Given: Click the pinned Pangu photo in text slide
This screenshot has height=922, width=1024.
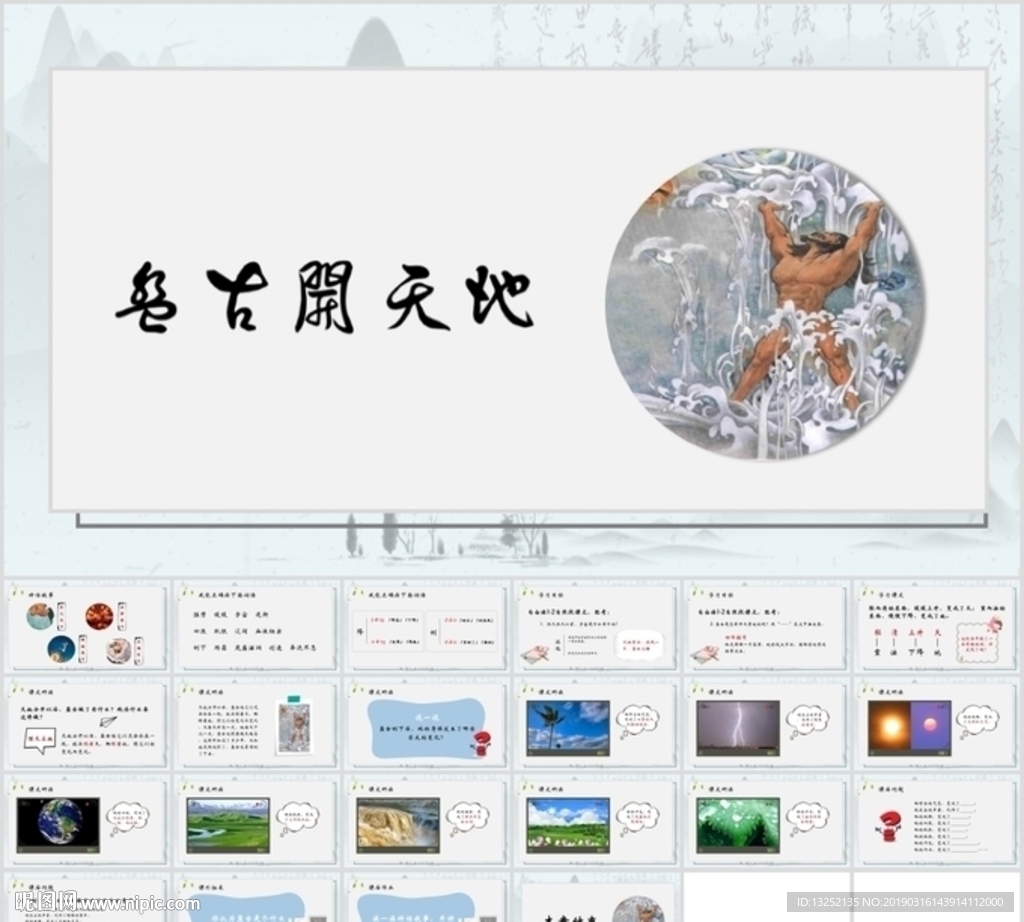Looking at the screenshot, I should pos(294,726).
